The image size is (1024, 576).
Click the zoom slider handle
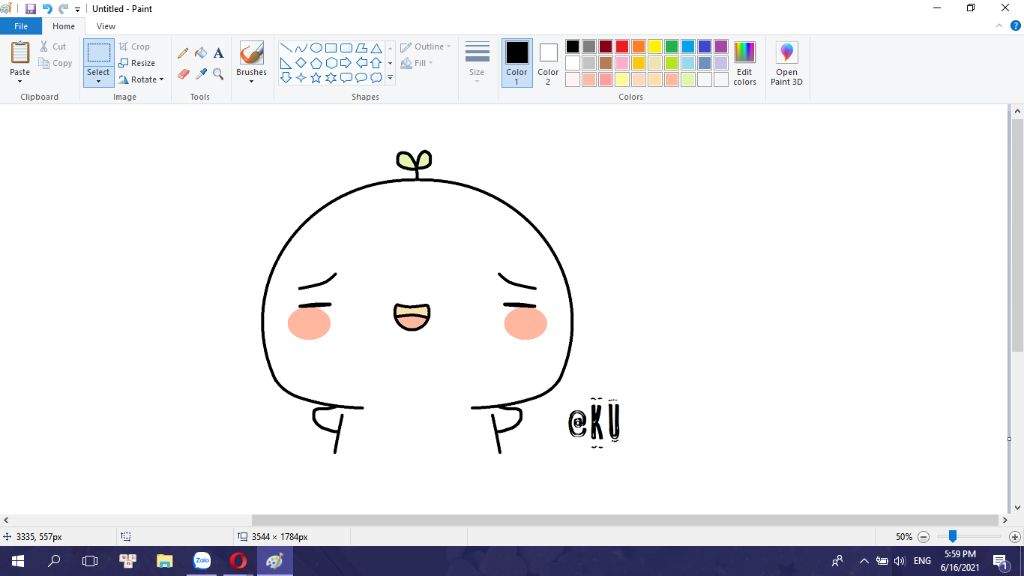[953, 536]
